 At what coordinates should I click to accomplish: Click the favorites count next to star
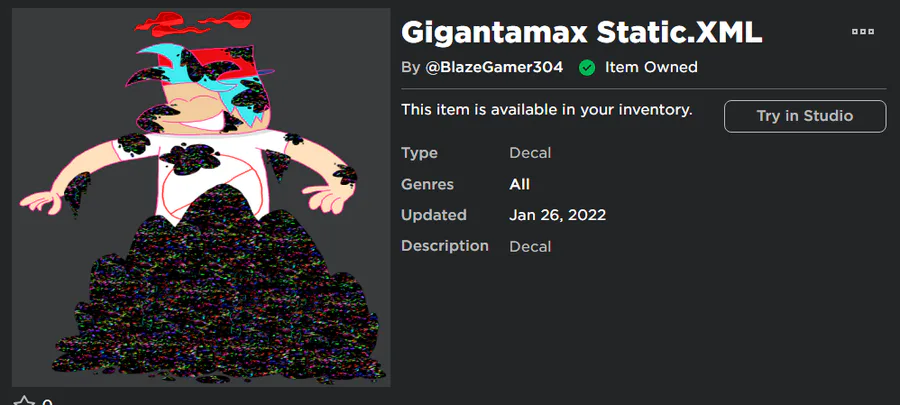pyautogui.click(x=47, y=402)
